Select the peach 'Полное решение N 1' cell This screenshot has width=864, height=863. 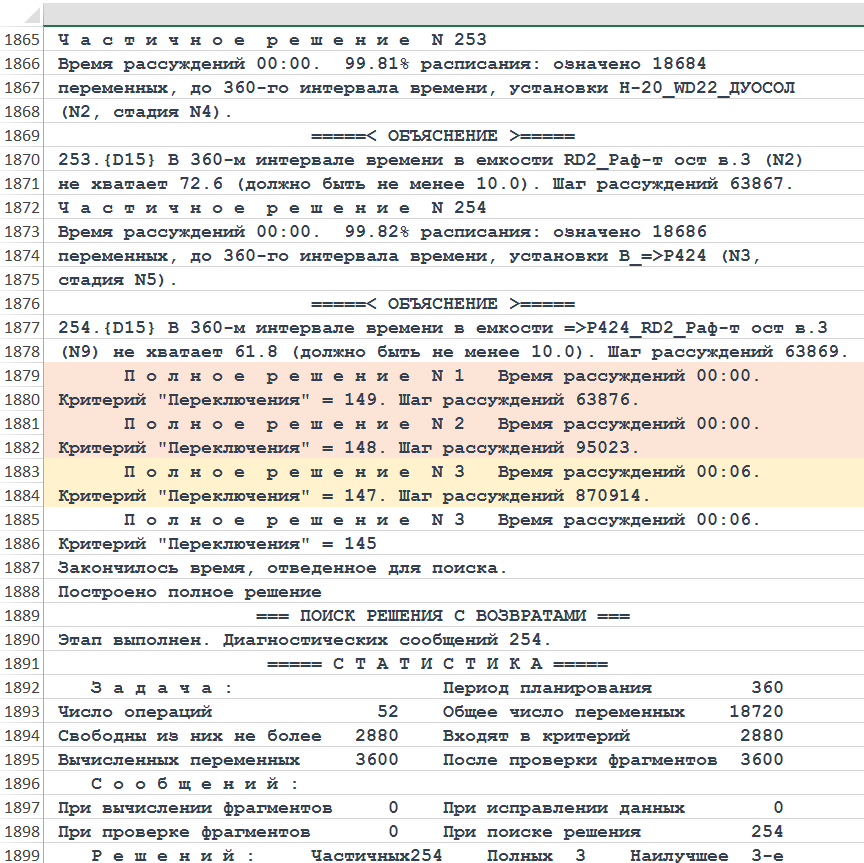coord(440,376)
